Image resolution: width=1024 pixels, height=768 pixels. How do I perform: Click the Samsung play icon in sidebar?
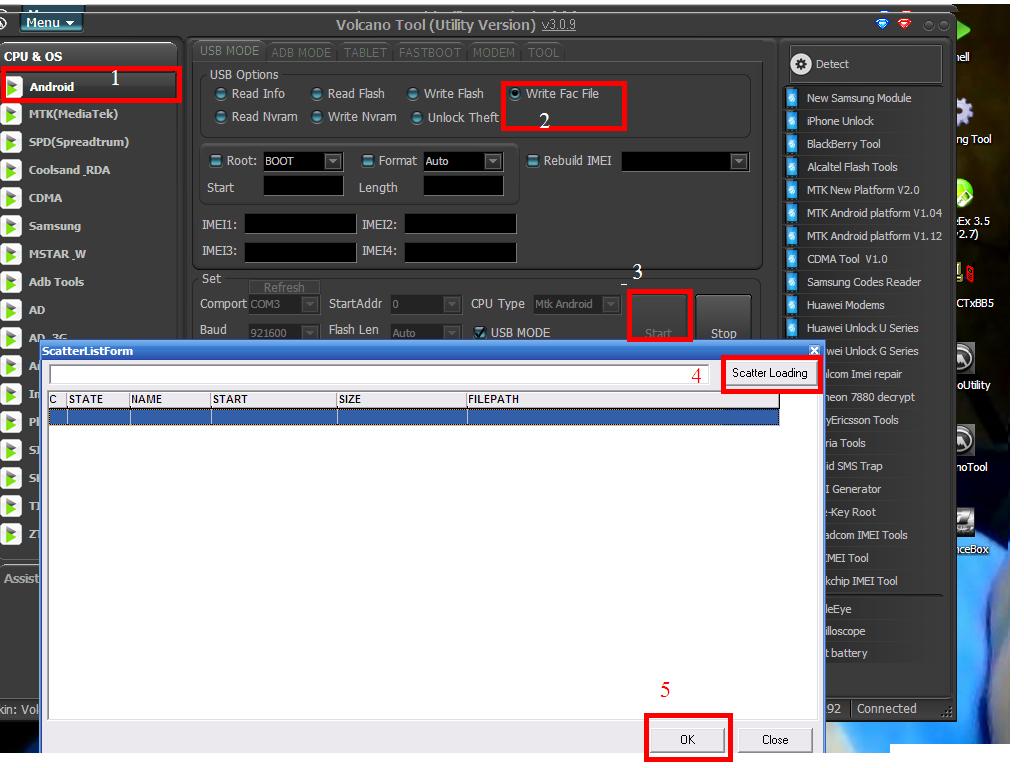pos(11,227)
